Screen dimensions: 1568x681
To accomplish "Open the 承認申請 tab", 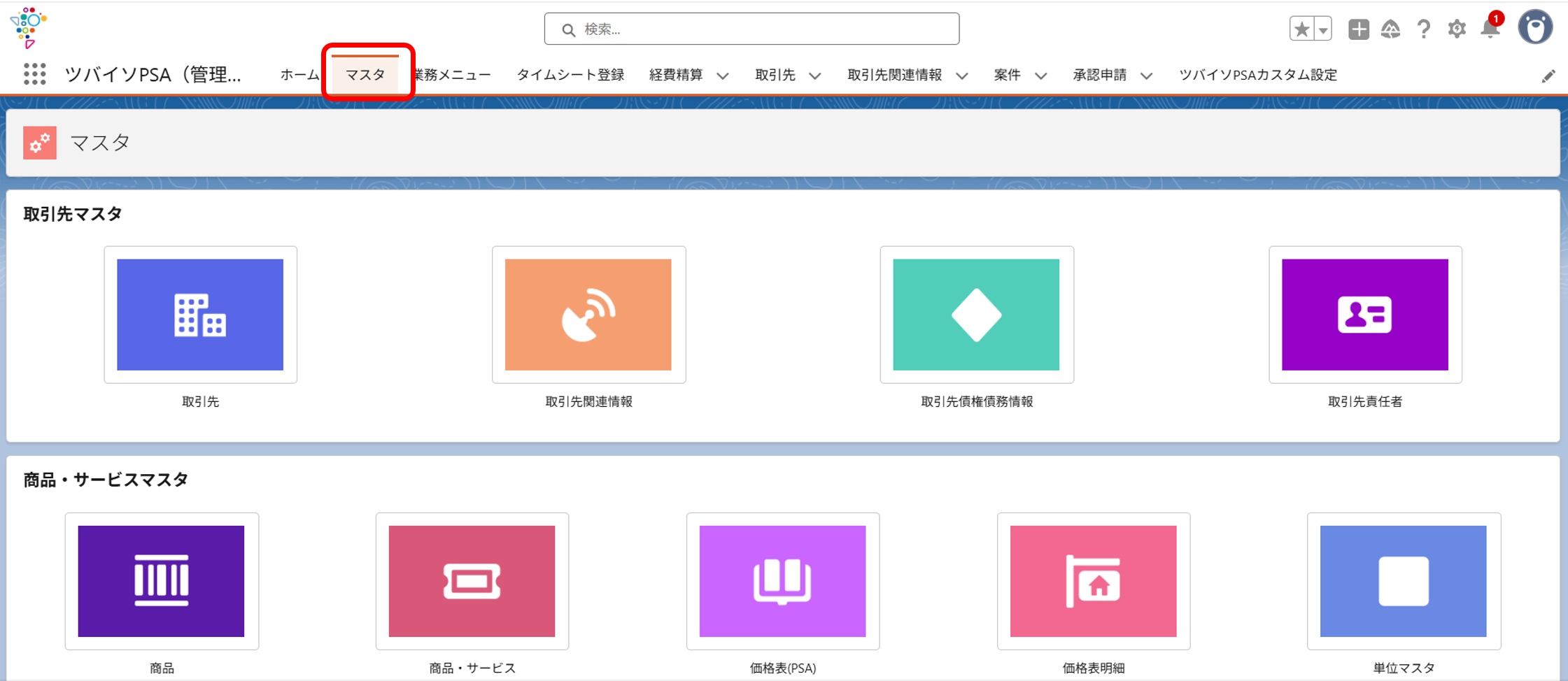I will pyautogui.click(x=1100, y=74).
